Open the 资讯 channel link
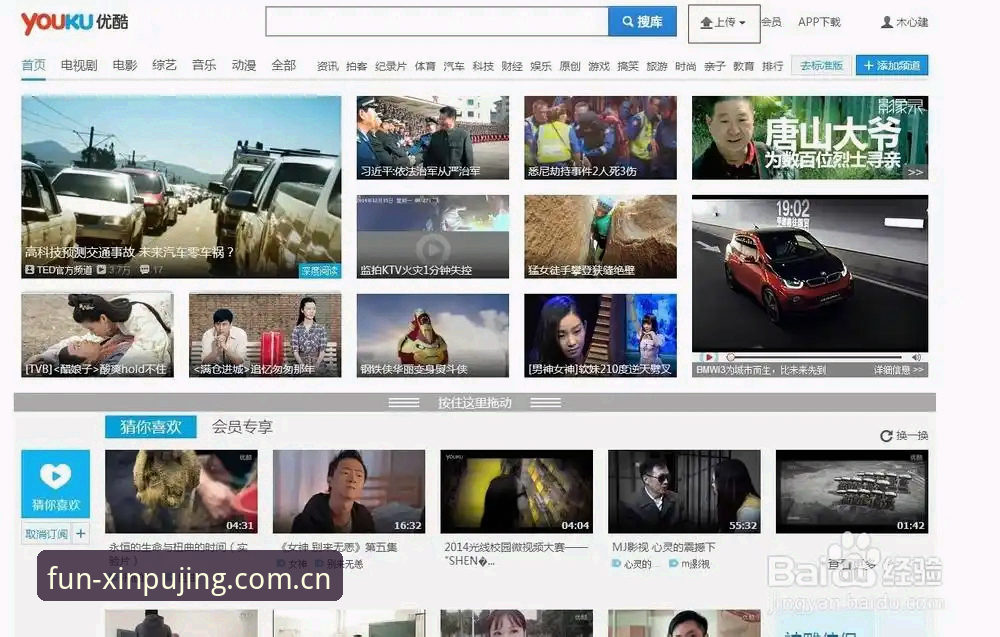The height and width of the screenshot is (637, 1000). click(328, 66)
